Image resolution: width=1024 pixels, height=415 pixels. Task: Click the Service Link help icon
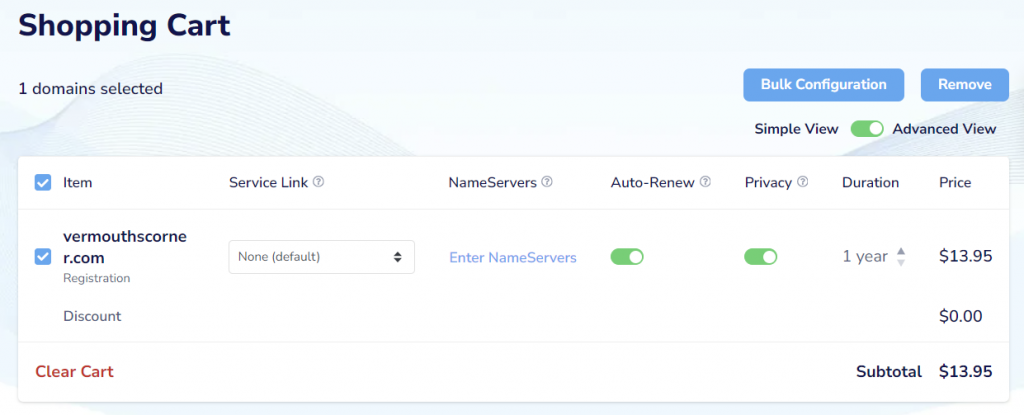(318, 183)
